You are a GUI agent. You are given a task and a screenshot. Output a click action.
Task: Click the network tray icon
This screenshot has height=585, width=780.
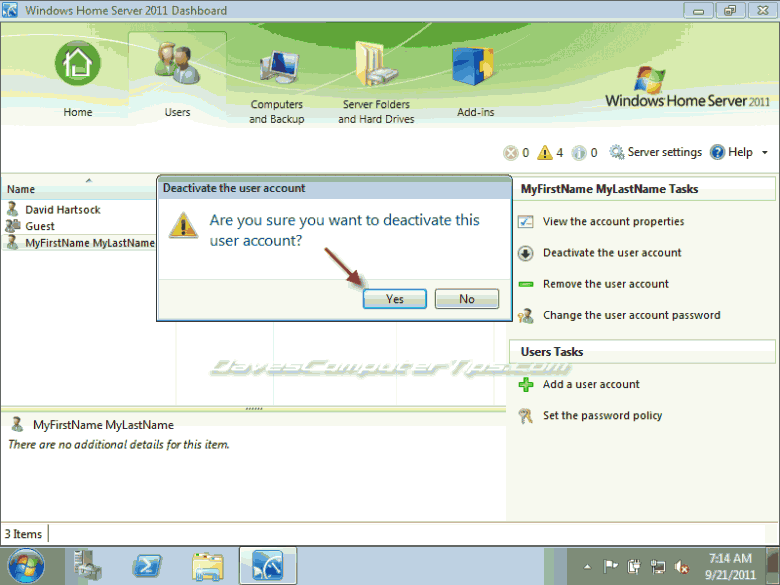(658, 567)
